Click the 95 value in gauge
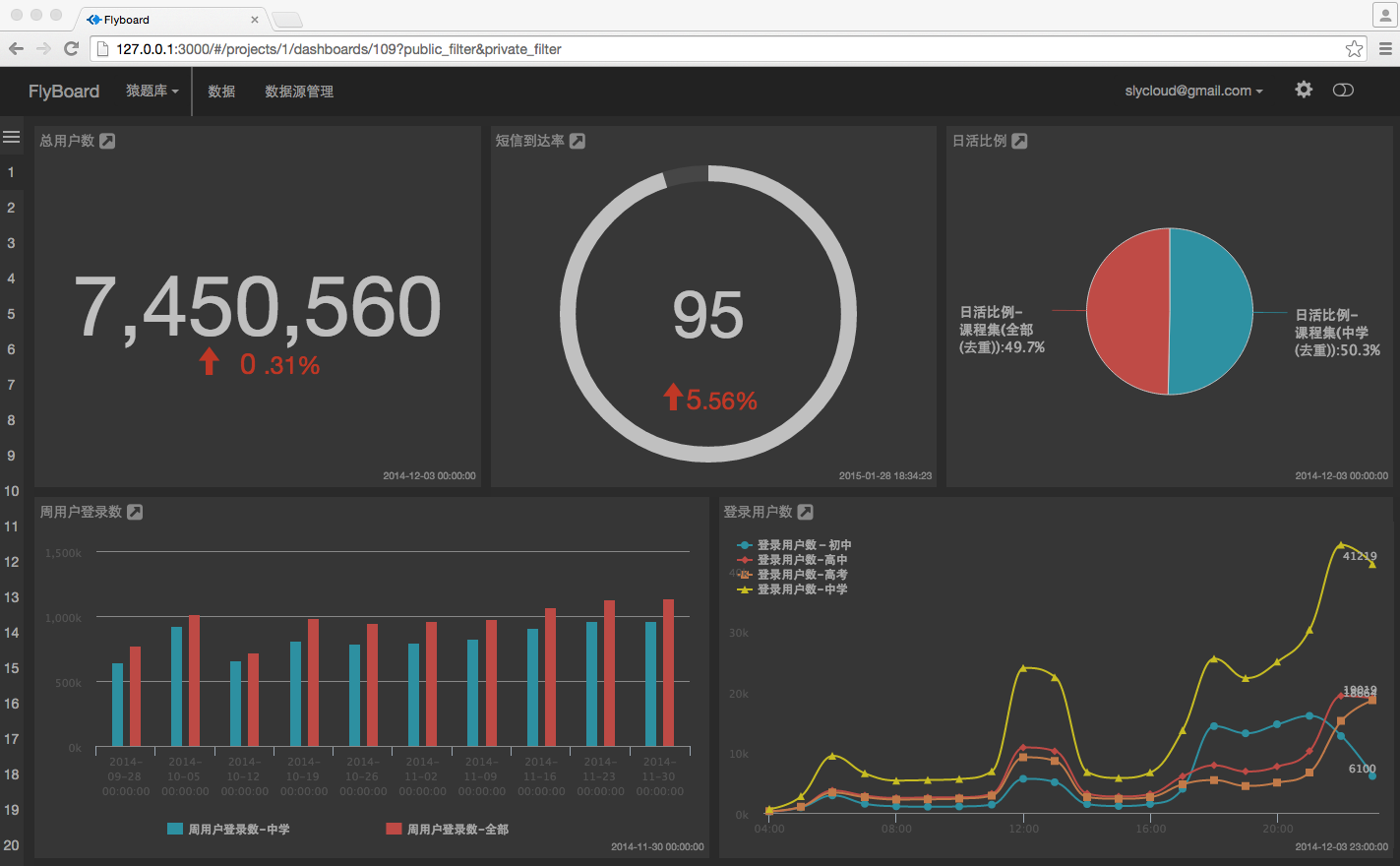The image size is (1400, 866). (708, 315)
